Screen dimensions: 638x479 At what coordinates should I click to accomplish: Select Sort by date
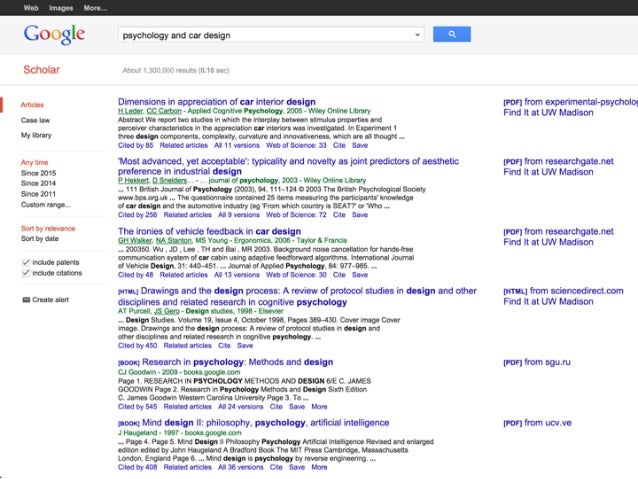coord(40,238)
